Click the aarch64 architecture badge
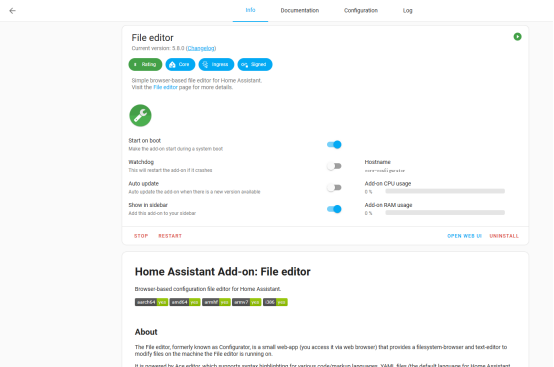This screenshot has width=554, height=367. [x=151, y=302]
